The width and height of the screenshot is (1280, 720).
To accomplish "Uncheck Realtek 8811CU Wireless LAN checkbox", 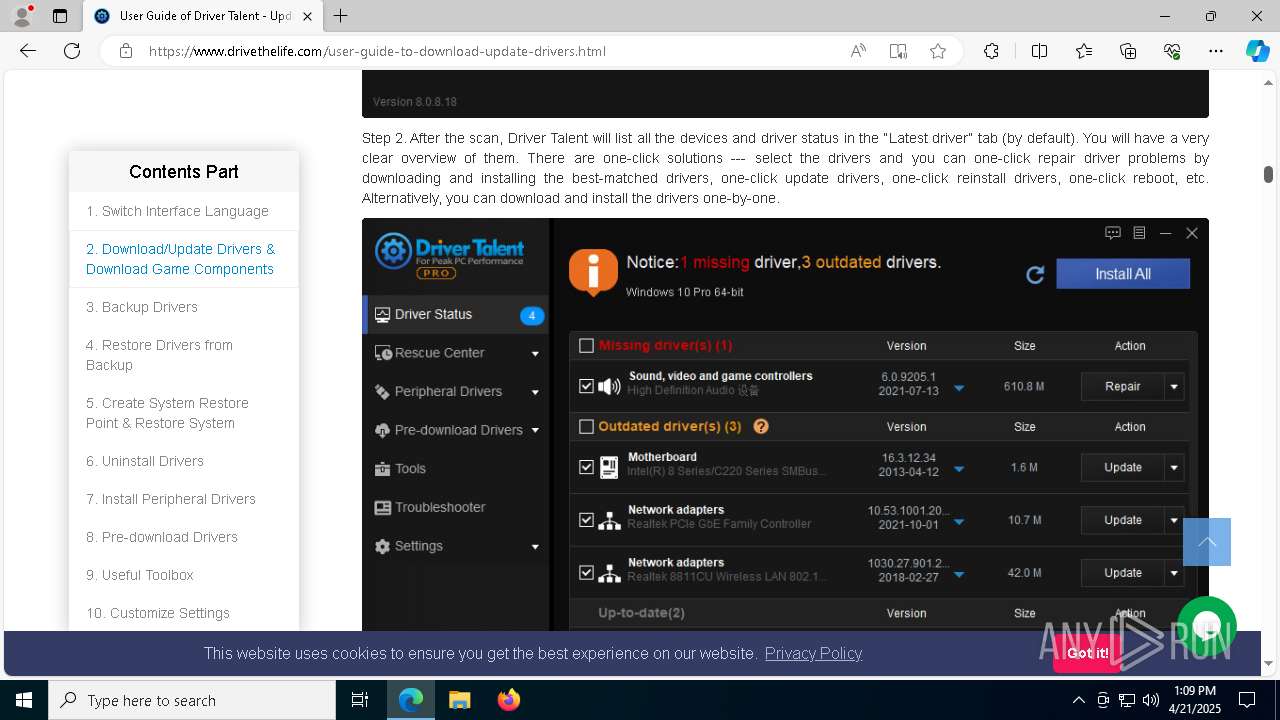I will (587, 573).
